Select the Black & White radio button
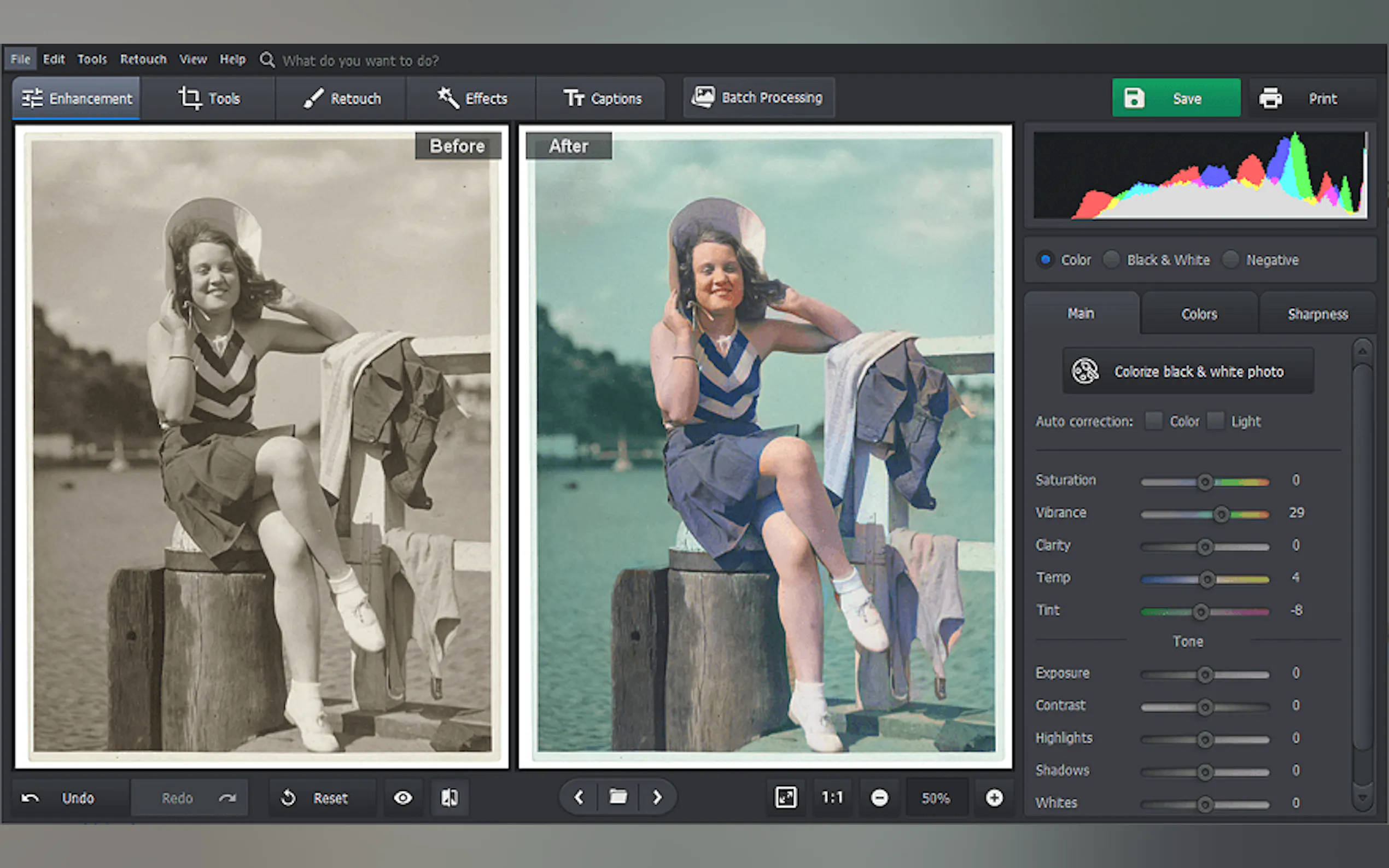Screen dimensions: 1389x868 (x=1112, y=260)
